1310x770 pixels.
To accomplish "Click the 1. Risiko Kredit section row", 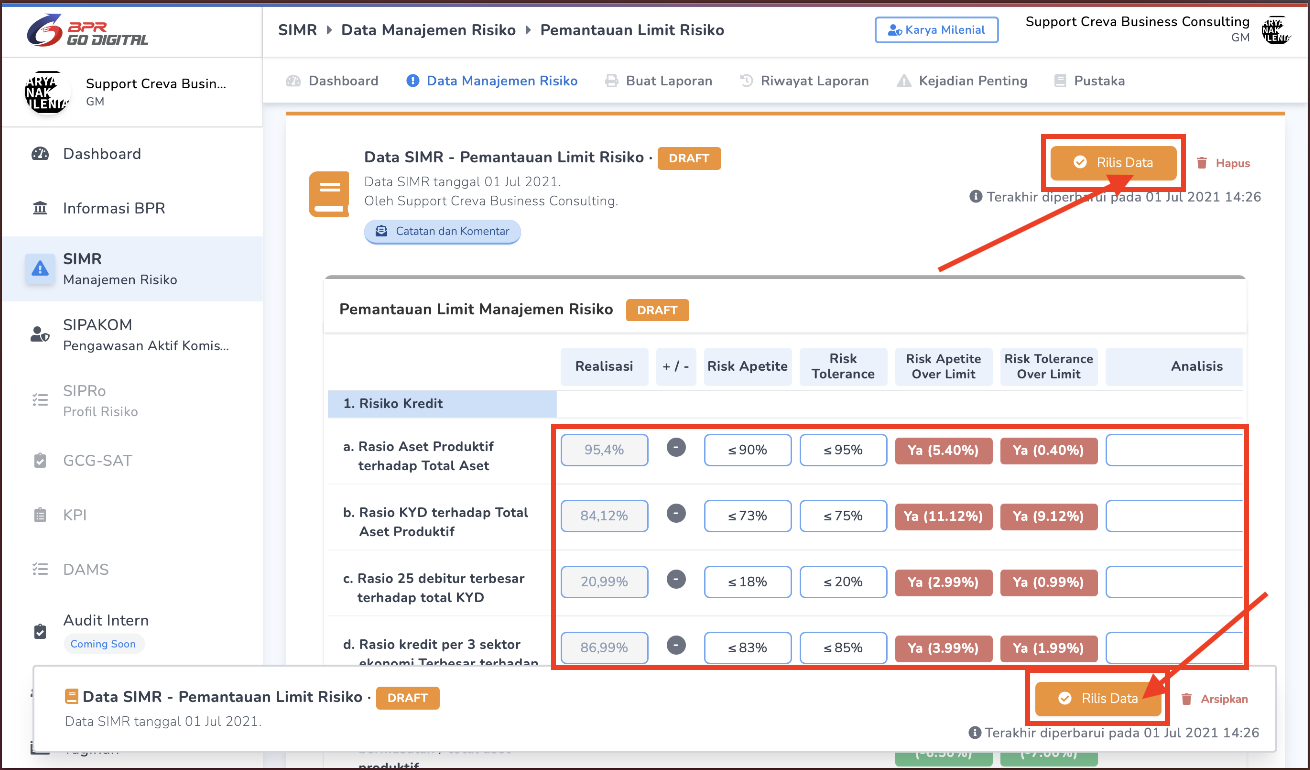I will pyautogui.click(x=442, y=404).
